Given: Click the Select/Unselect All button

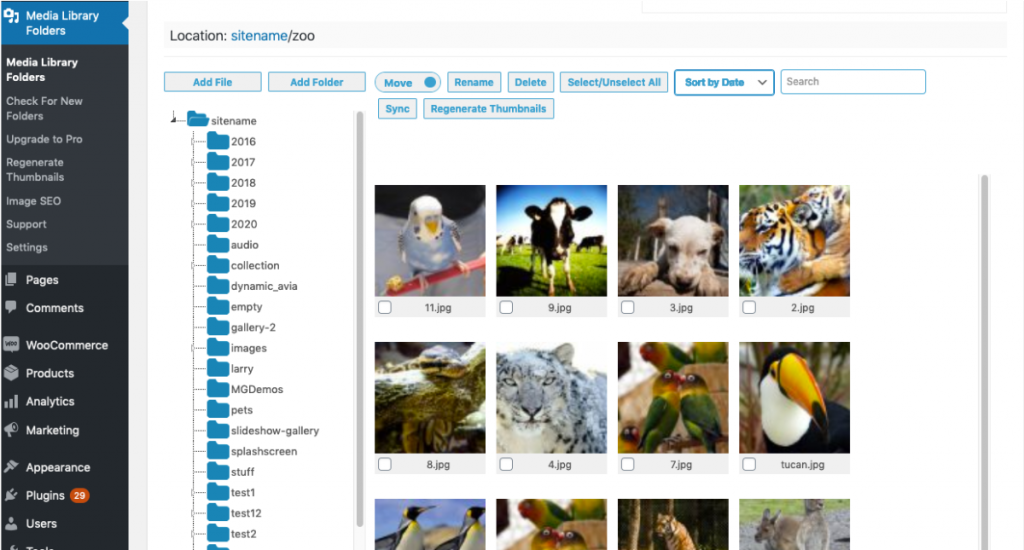Looking at the screenshot, I should pyautogui.click(x=614, y=82).
